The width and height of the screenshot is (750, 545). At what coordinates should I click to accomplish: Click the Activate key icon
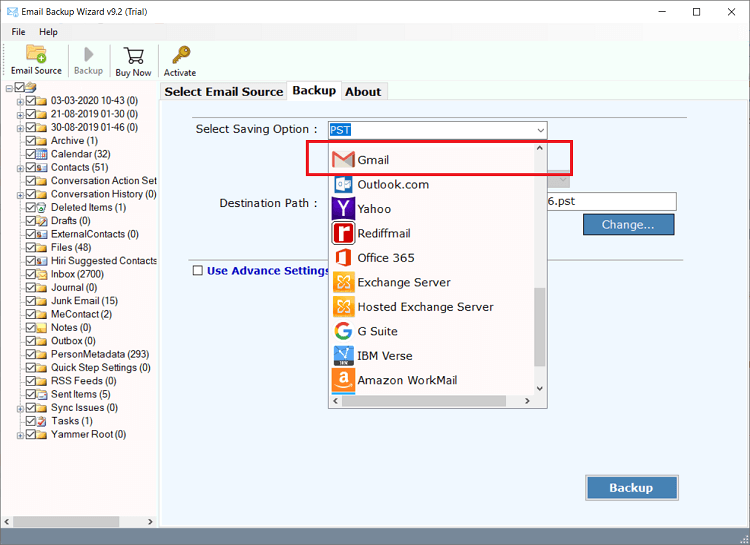tap(181, 55)
